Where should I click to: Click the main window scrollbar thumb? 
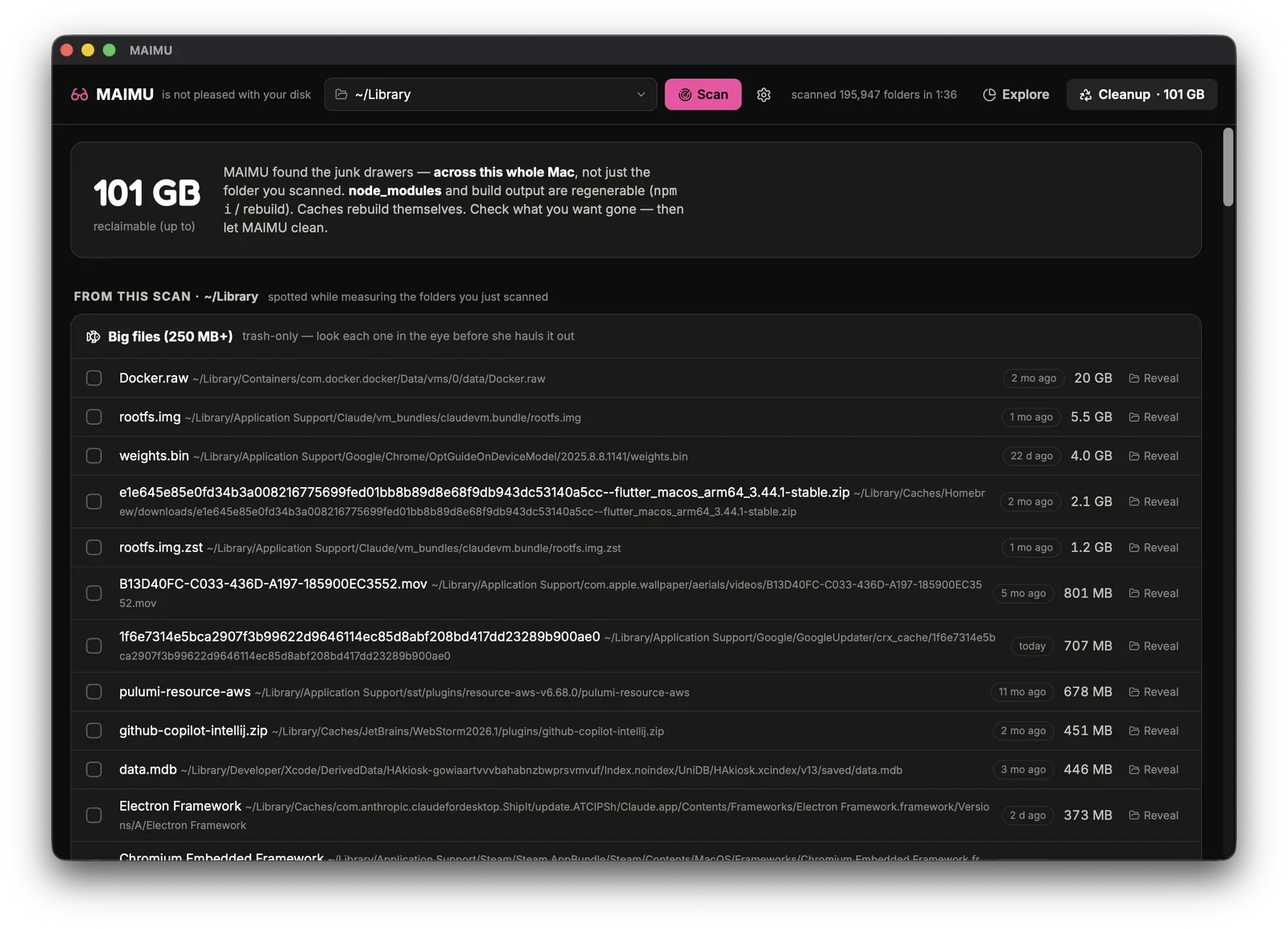pos(1228,167)
